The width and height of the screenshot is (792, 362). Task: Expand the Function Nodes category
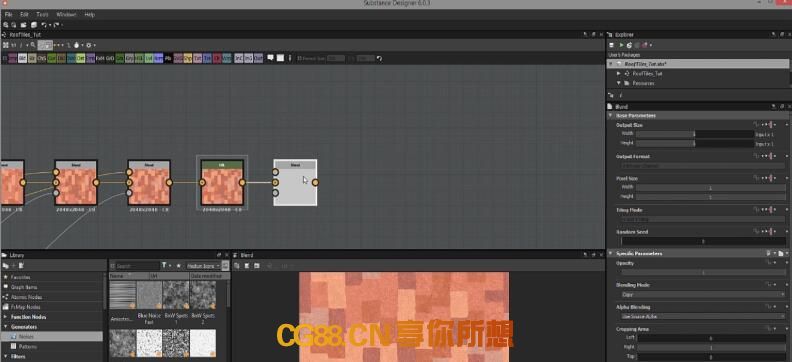coord(5,317)
